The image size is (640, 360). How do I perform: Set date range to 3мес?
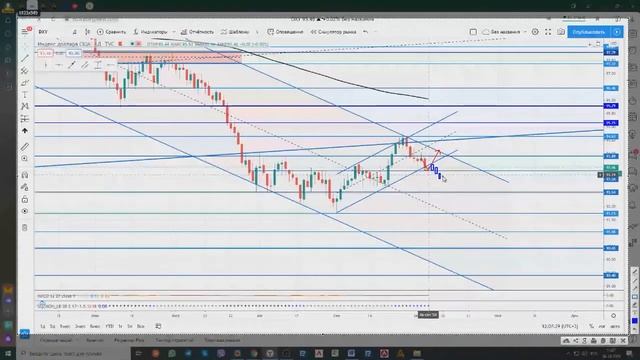(x=80, y=326)
